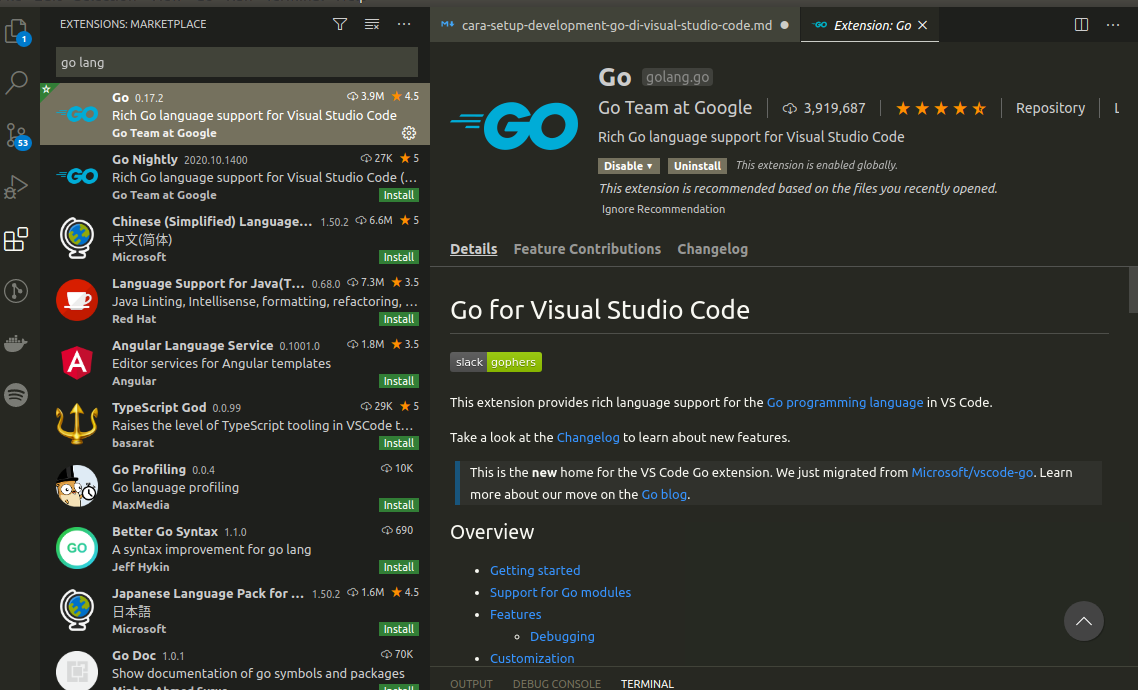Open the Getting started link

535,570
